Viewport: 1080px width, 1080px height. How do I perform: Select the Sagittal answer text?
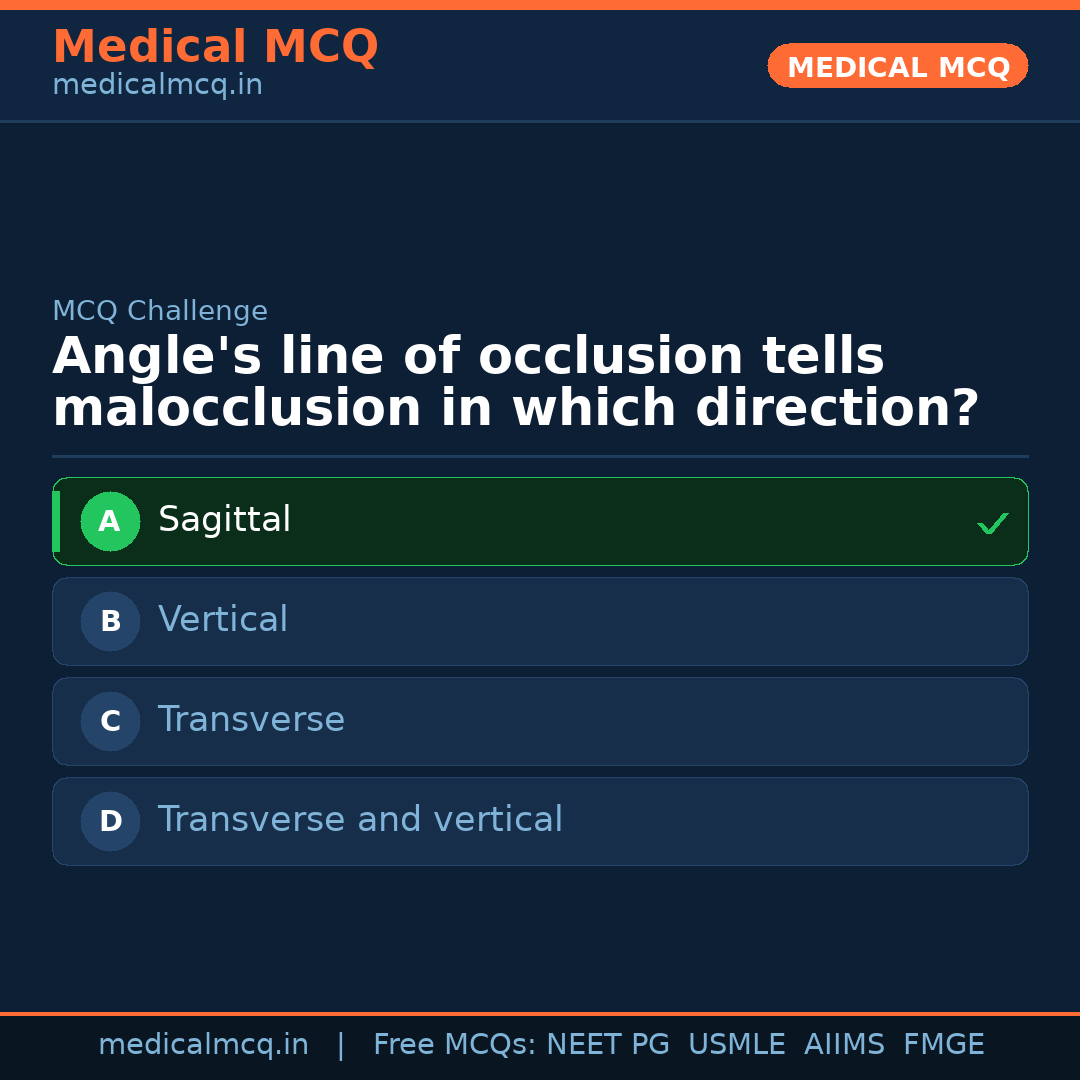(x=224, y=520)
